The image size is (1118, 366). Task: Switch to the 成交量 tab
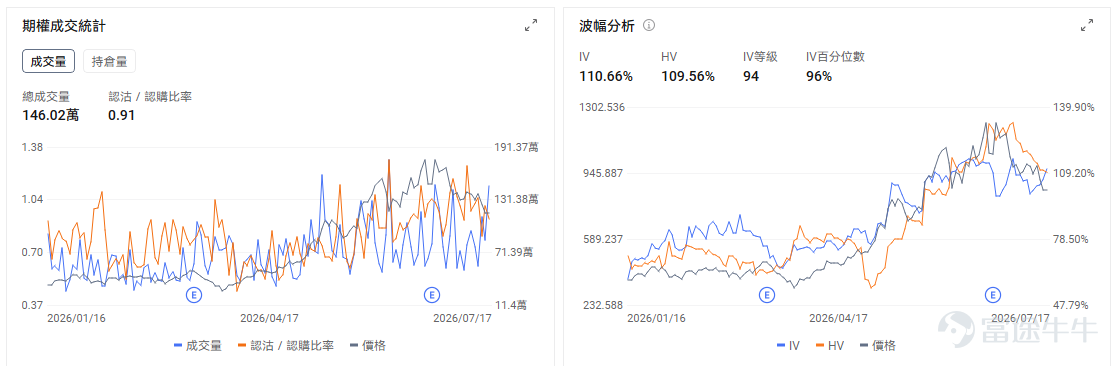pyautogui.click(x=48, y=61)
